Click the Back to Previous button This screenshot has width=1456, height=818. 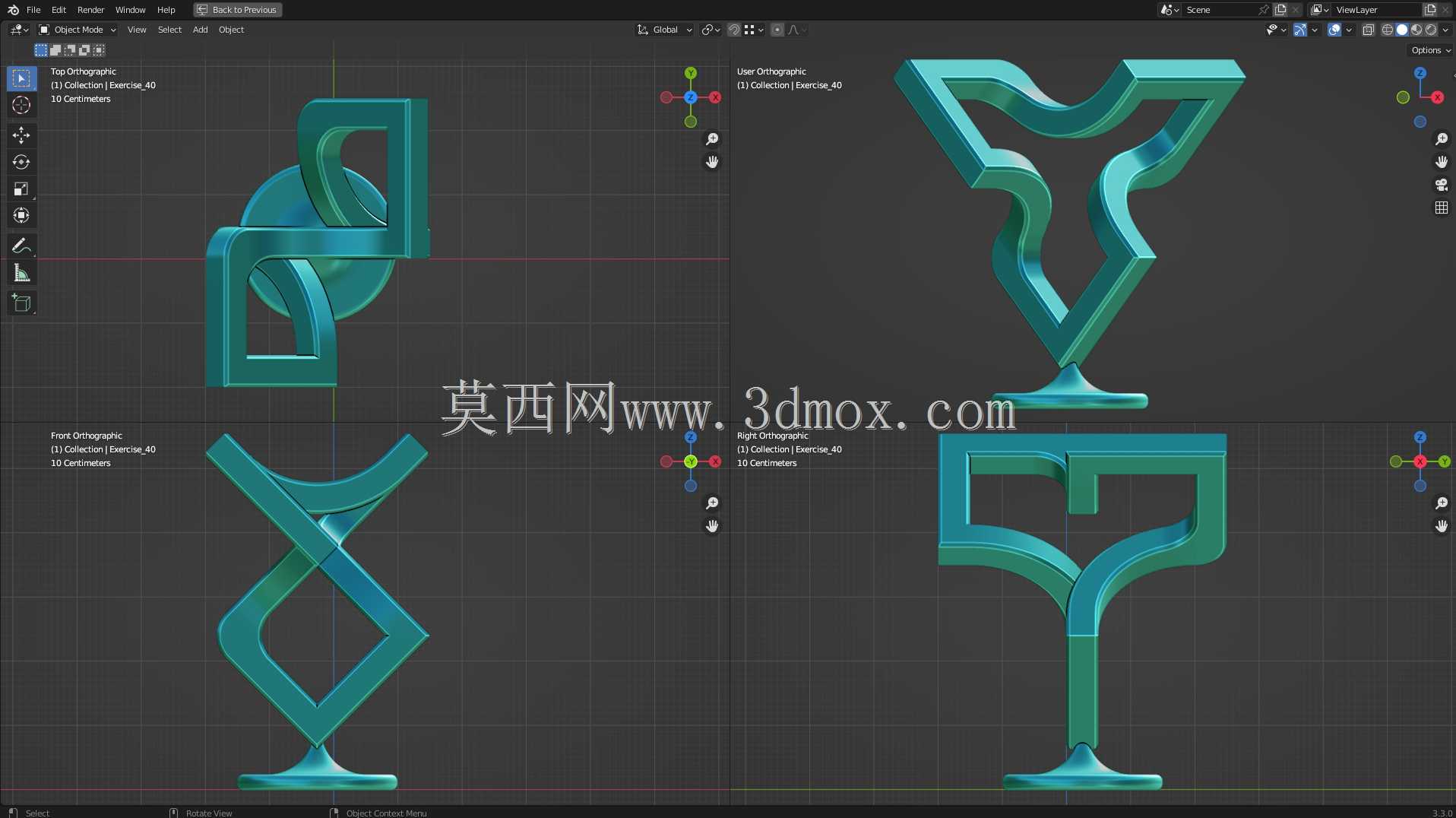[x=238, y=10]
